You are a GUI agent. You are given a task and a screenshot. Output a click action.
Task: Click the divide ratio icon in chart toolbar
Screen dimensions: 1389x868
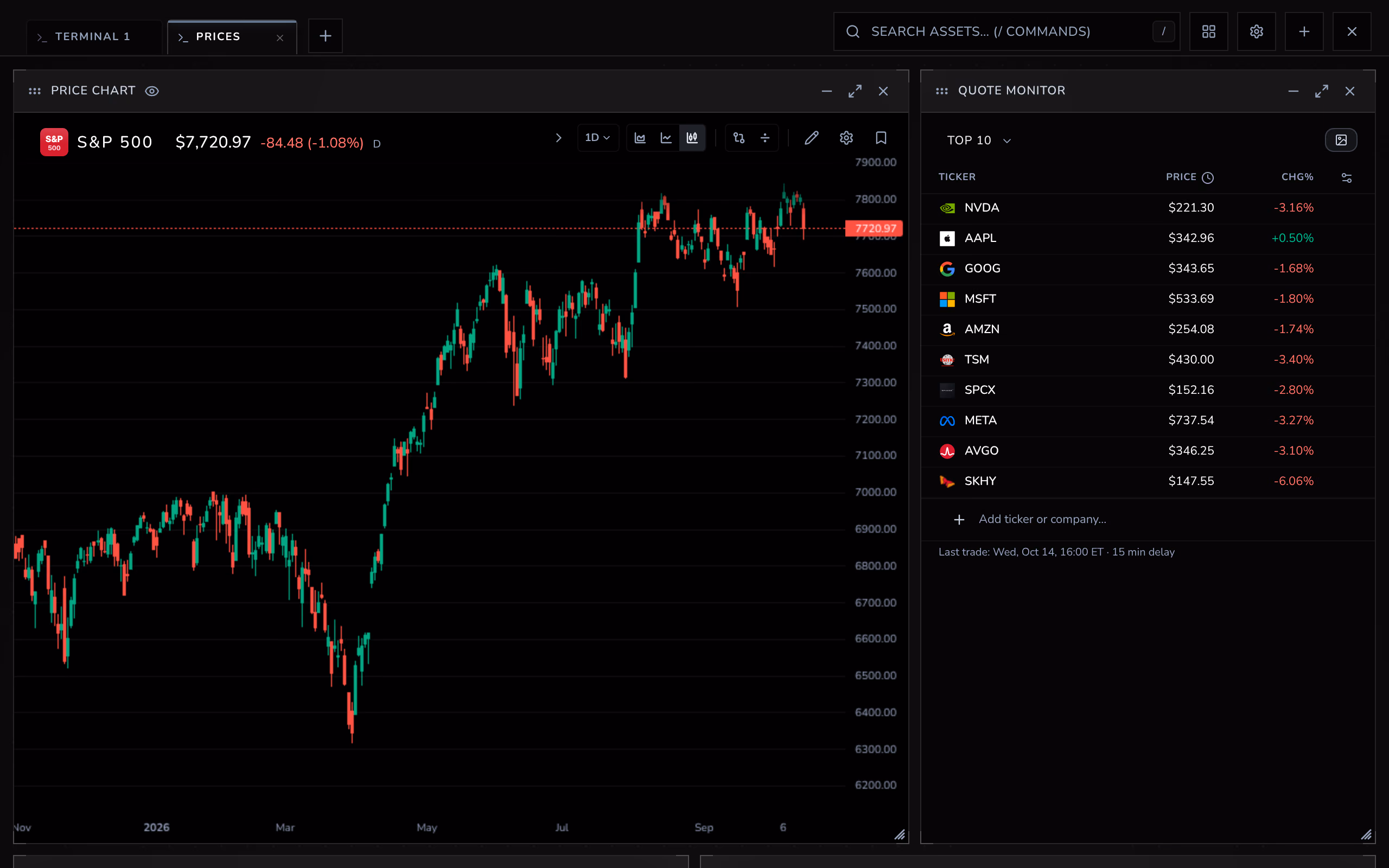765,138
